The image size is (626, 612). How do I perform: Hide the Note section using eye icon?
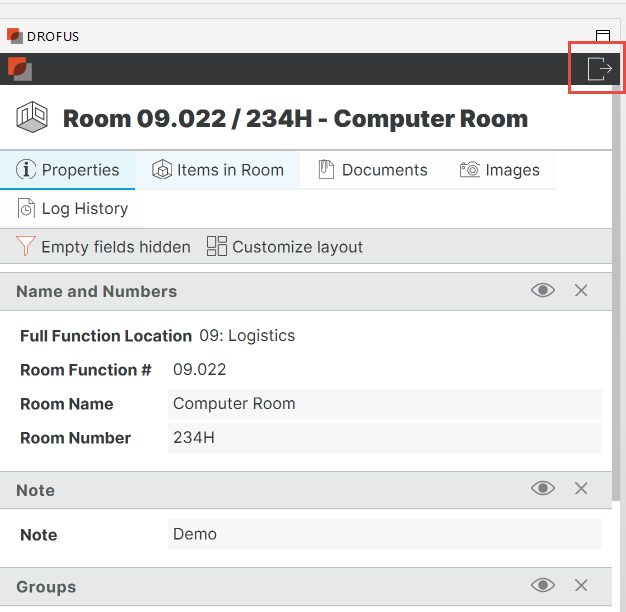543,489
